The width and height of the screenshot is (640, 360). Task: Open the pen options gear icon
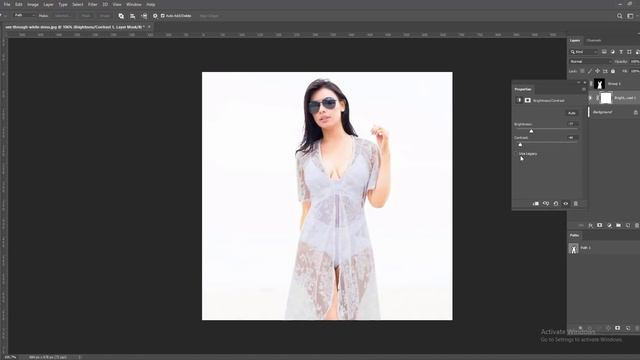(x=155, y=16)
